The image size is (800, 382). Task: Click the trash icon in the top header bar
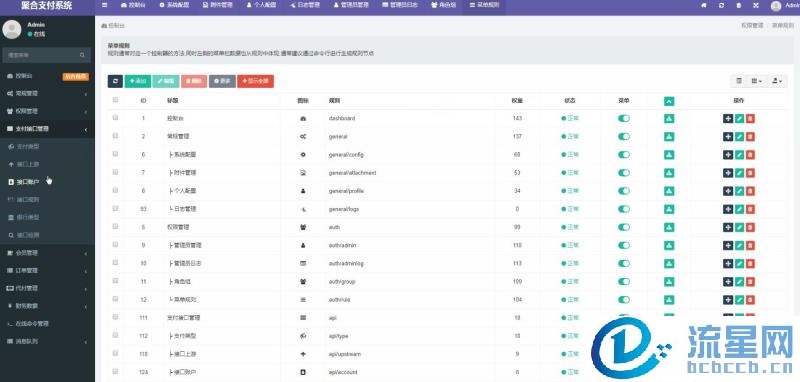click(739, 6)
